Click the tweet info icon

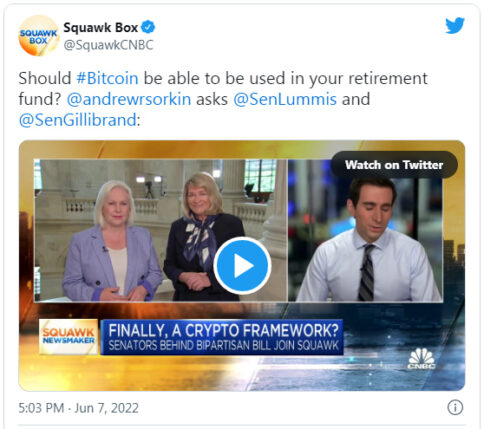pyautogui.click(x=455, y=407)
